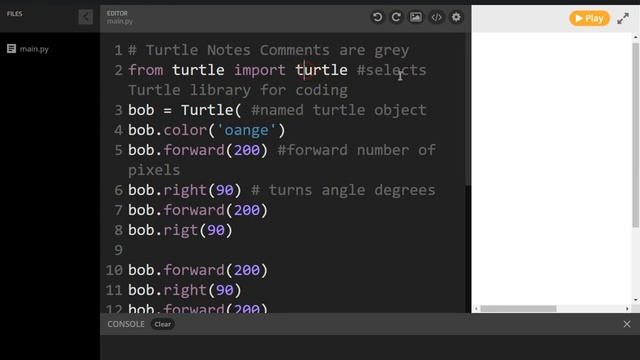Click 'bob.forward(200)' on line 7

click(x=198, y=210)
